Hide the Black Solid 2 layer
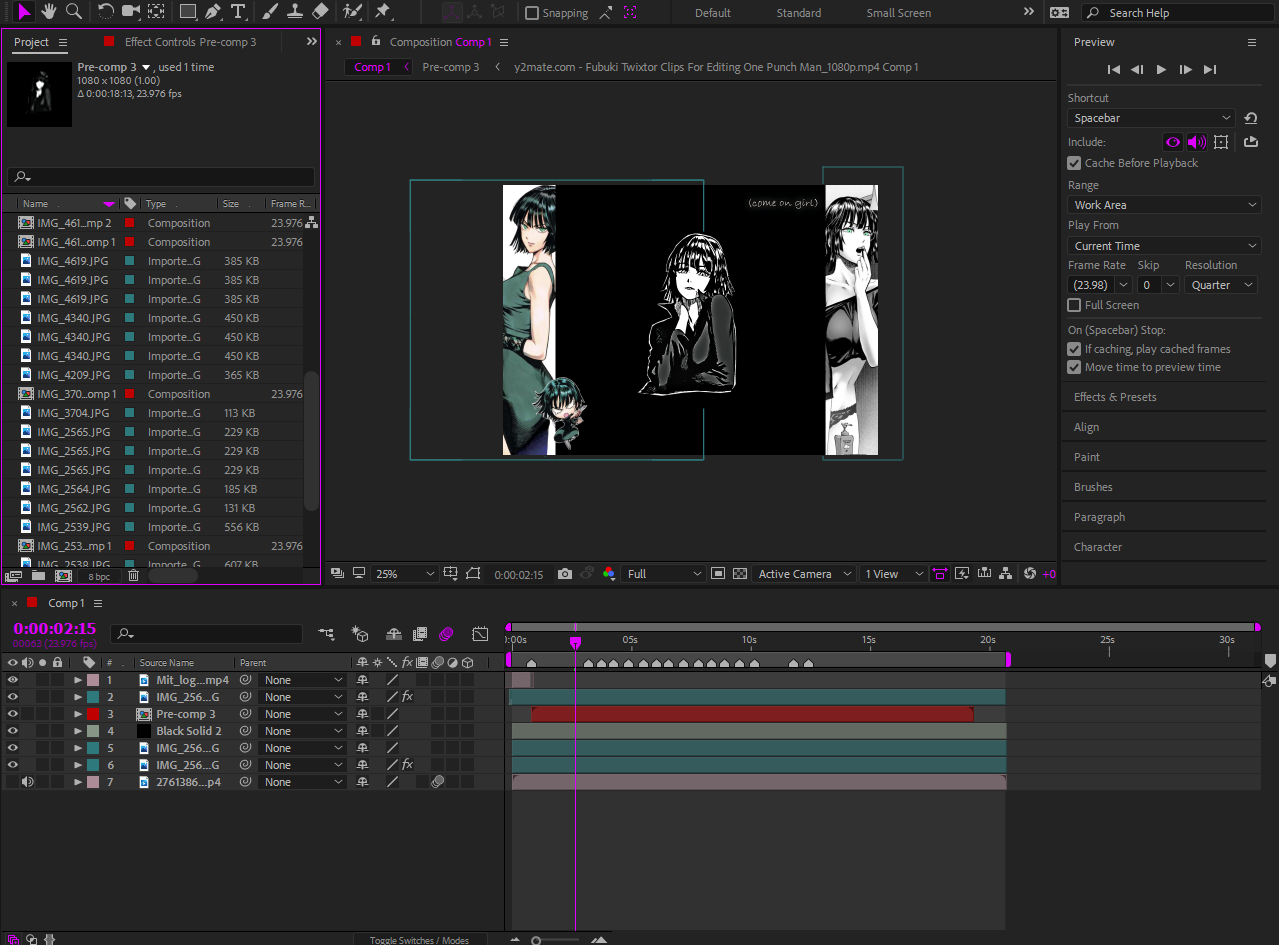This screenshot has height=945, width=1279. click(x=13, y=731)
